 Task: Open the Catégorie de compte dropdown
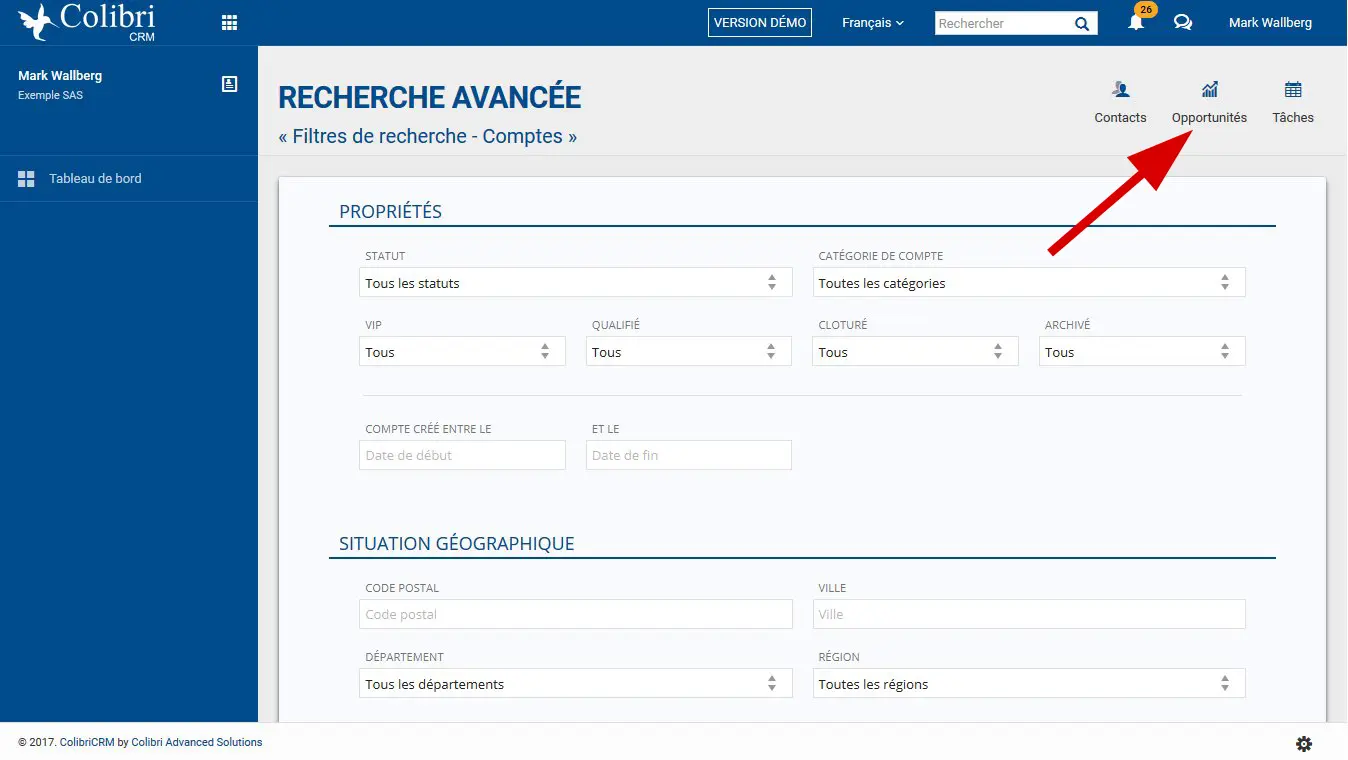coord(1029,283)
